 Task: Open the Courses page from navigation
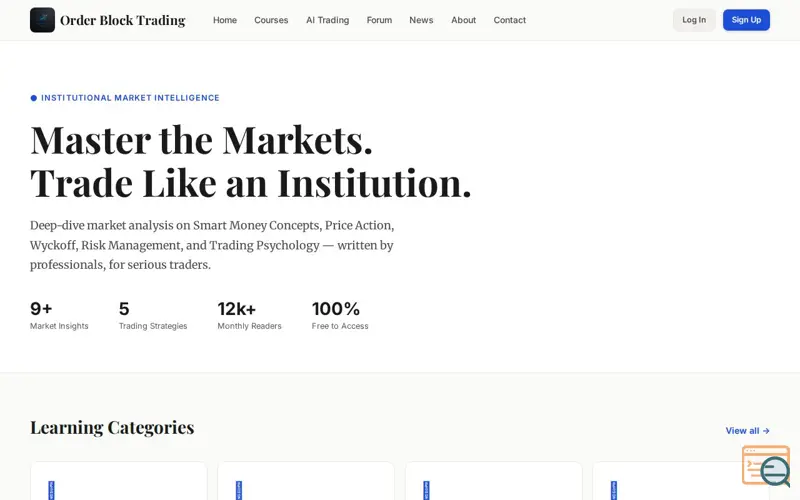pyautogui.click(x=271, y=20)
